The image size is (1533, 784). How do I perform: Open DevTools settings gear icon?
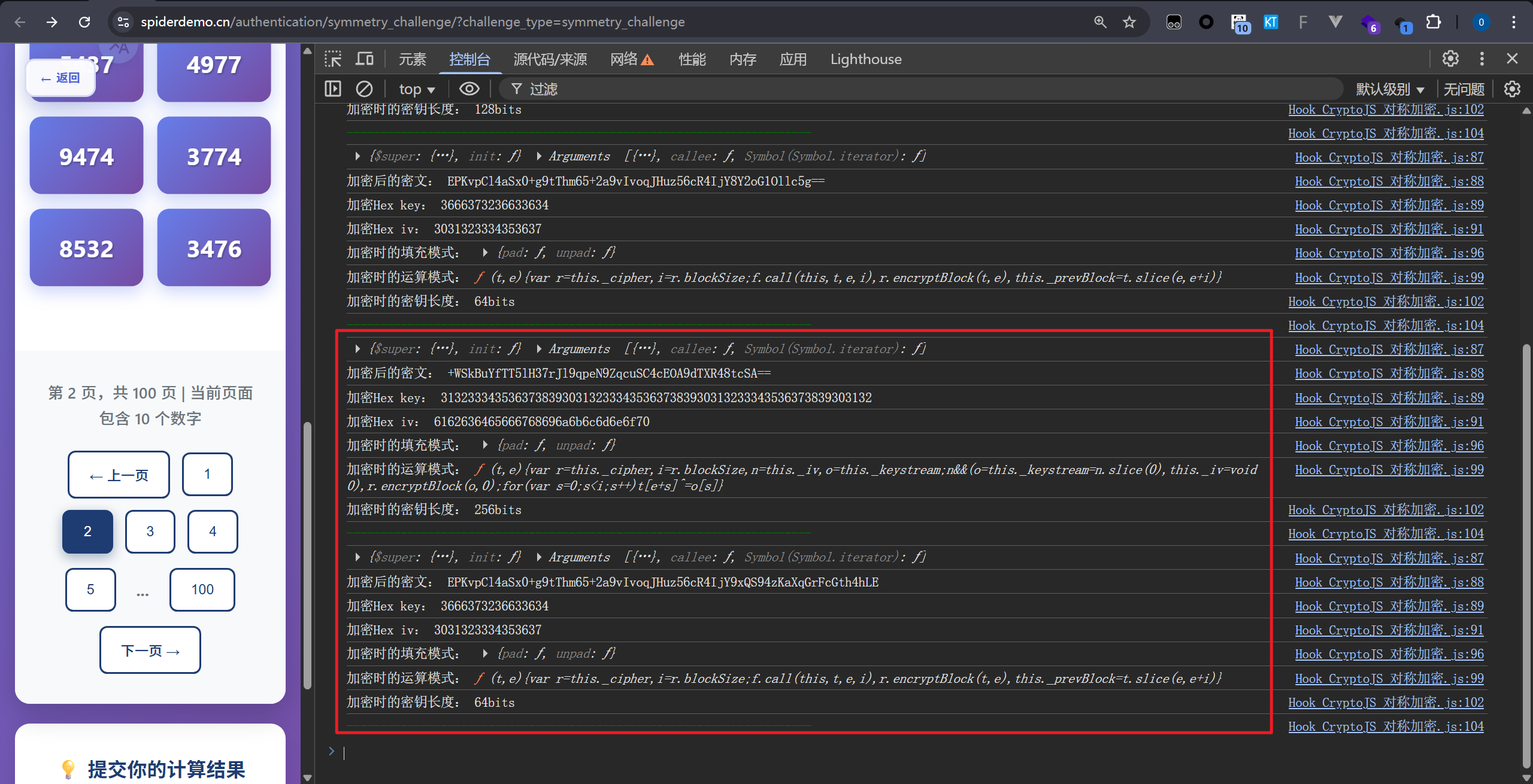[1450, 59]
